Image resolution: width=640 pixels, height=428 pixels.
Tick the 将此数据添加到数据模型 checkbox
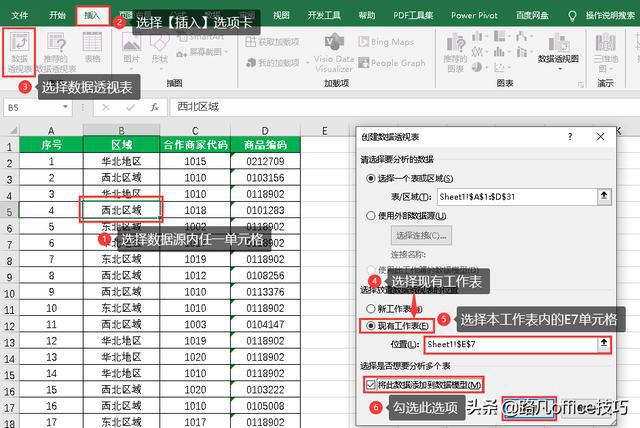coord(371,384)
